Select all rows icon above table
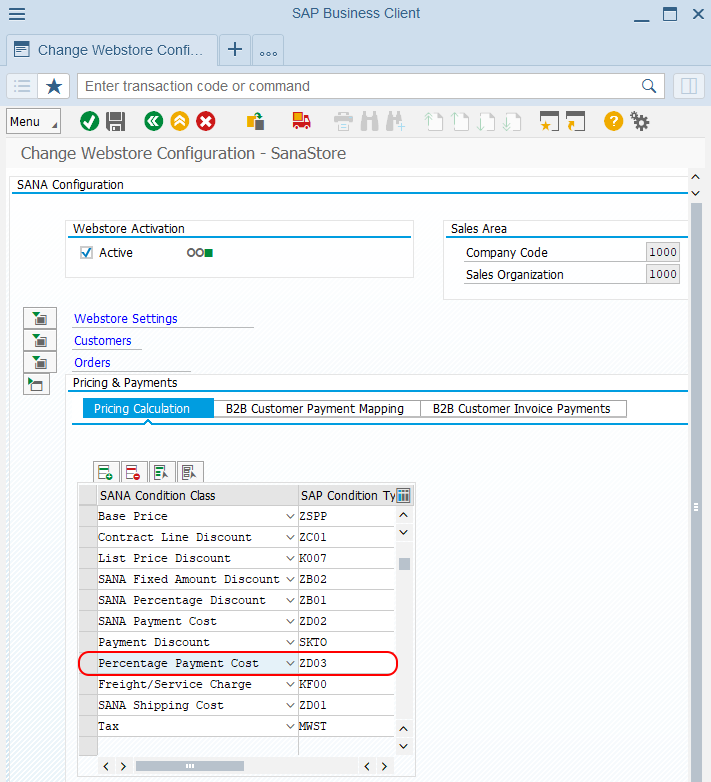Viewport: 711px width, 782px height. (162, 472)
